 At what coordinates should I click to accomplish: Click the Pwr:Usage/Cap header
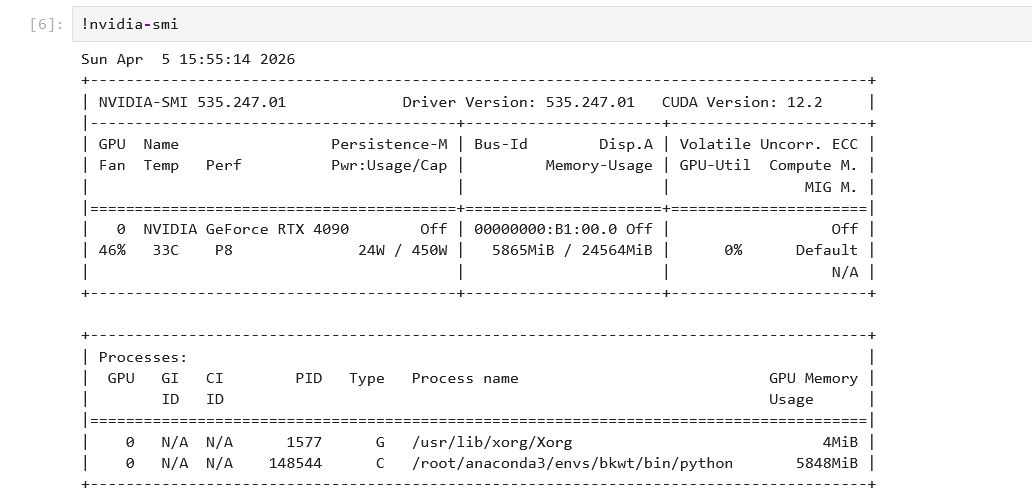(389, 165)
